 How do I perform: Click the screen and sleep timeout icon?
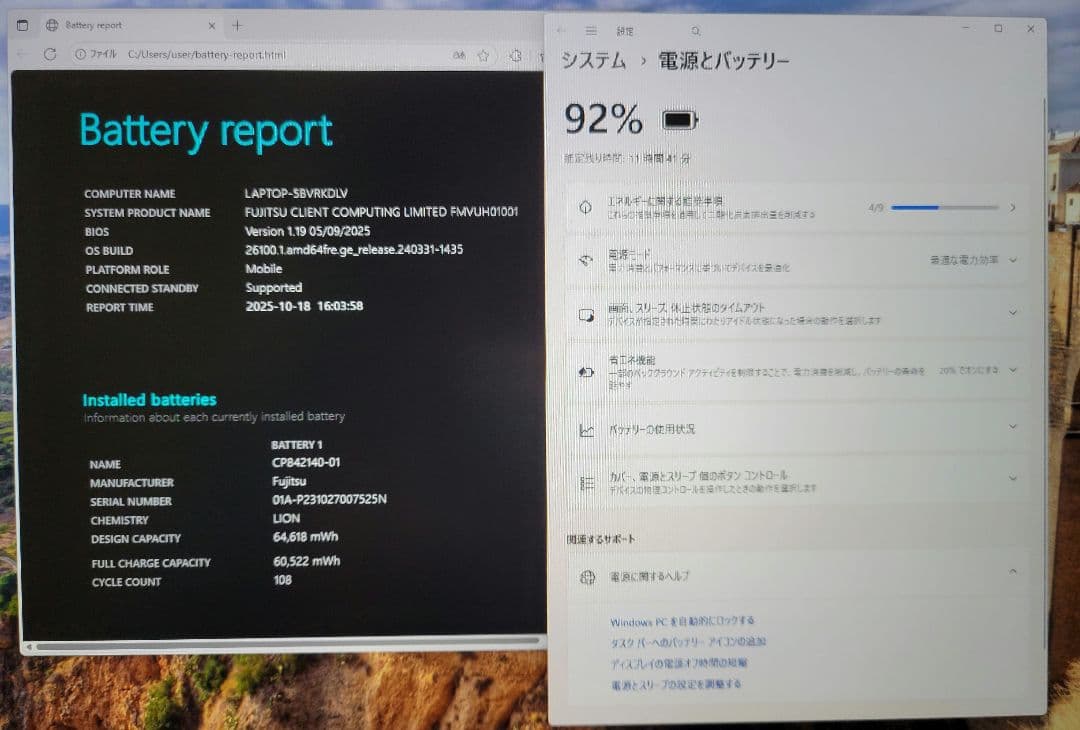coord(586,312)
